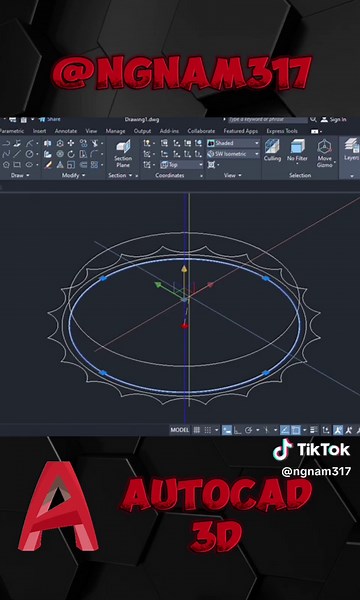Select the Rotate tool in Modify panel
The height and width of the screenshot is (600, 360).
point(71,154)
